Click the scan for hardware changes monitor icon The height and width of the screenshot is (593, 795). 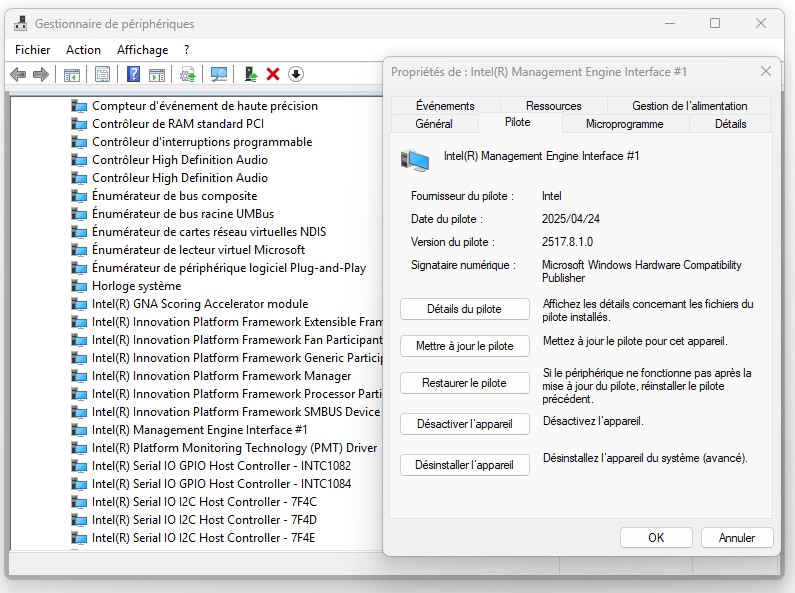pos(219,74)
